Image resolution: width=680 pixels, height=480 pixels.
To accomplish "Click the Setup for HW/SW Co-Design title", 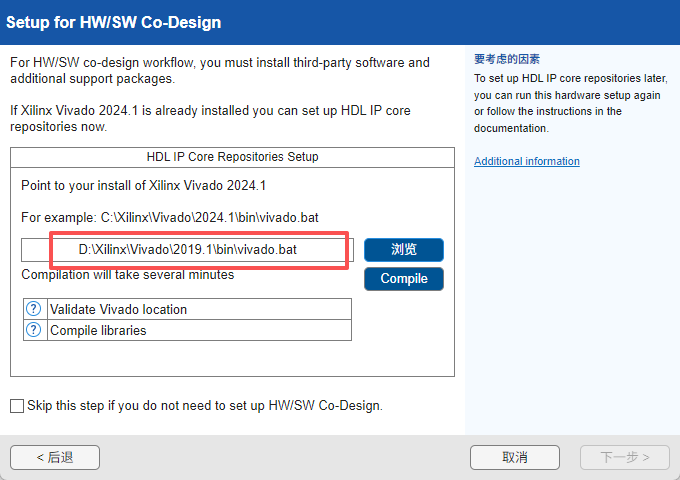I will click(x=114, y=23).
